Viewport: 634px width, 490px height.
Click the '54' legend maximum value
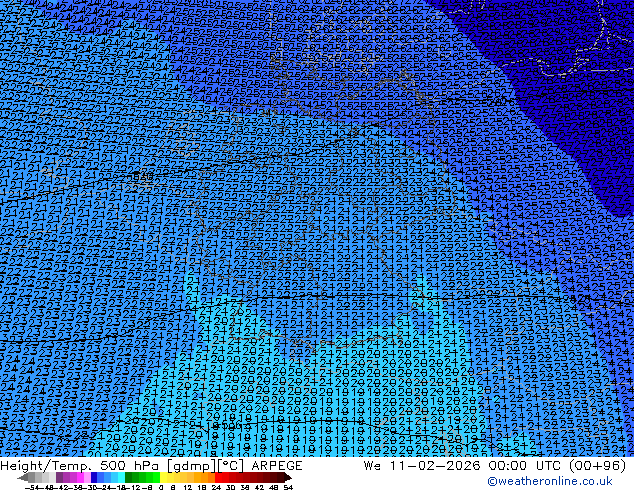coord(287,487)
